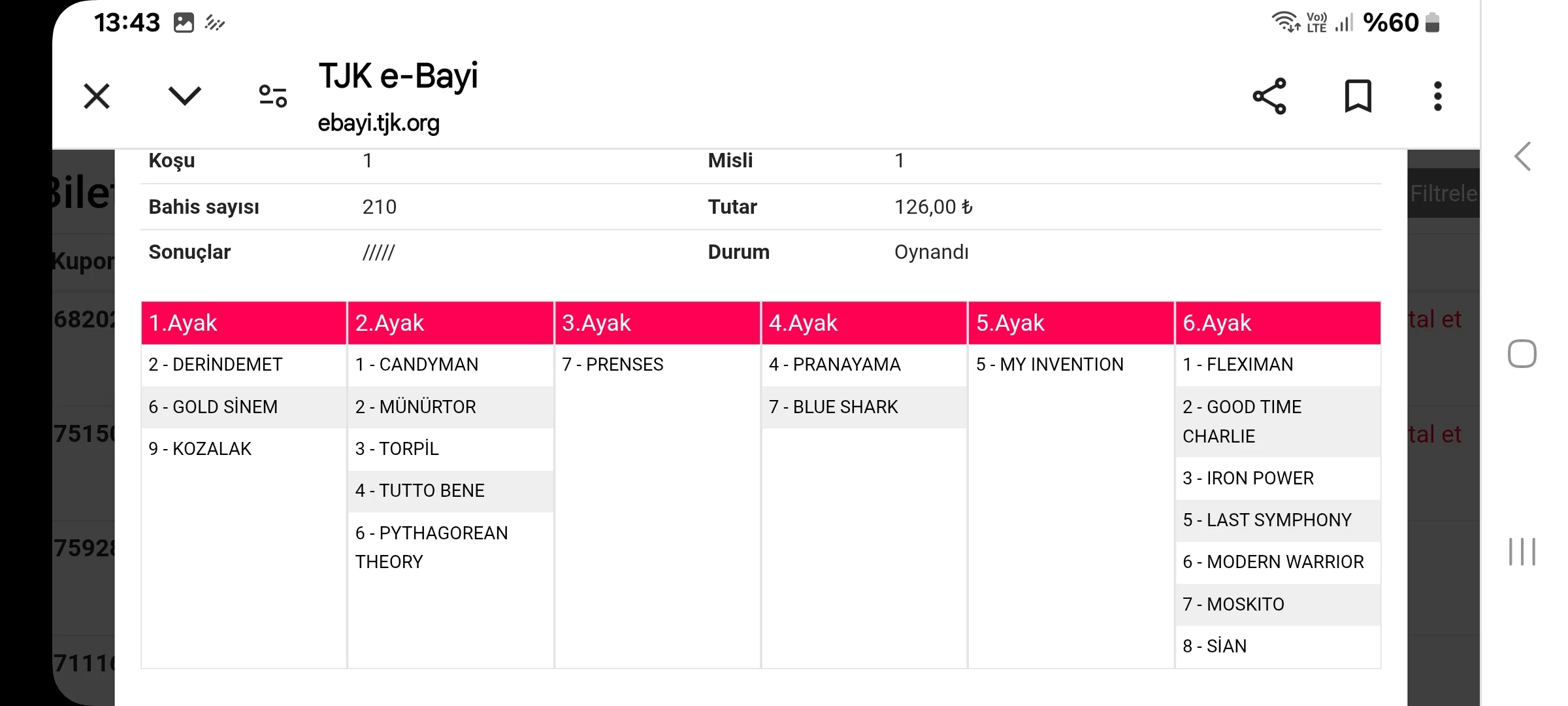Screen dimensions: 1568x706
Task: Click 2 - GOOD TIME CHARLIE row
Action: click(1241, 422)
